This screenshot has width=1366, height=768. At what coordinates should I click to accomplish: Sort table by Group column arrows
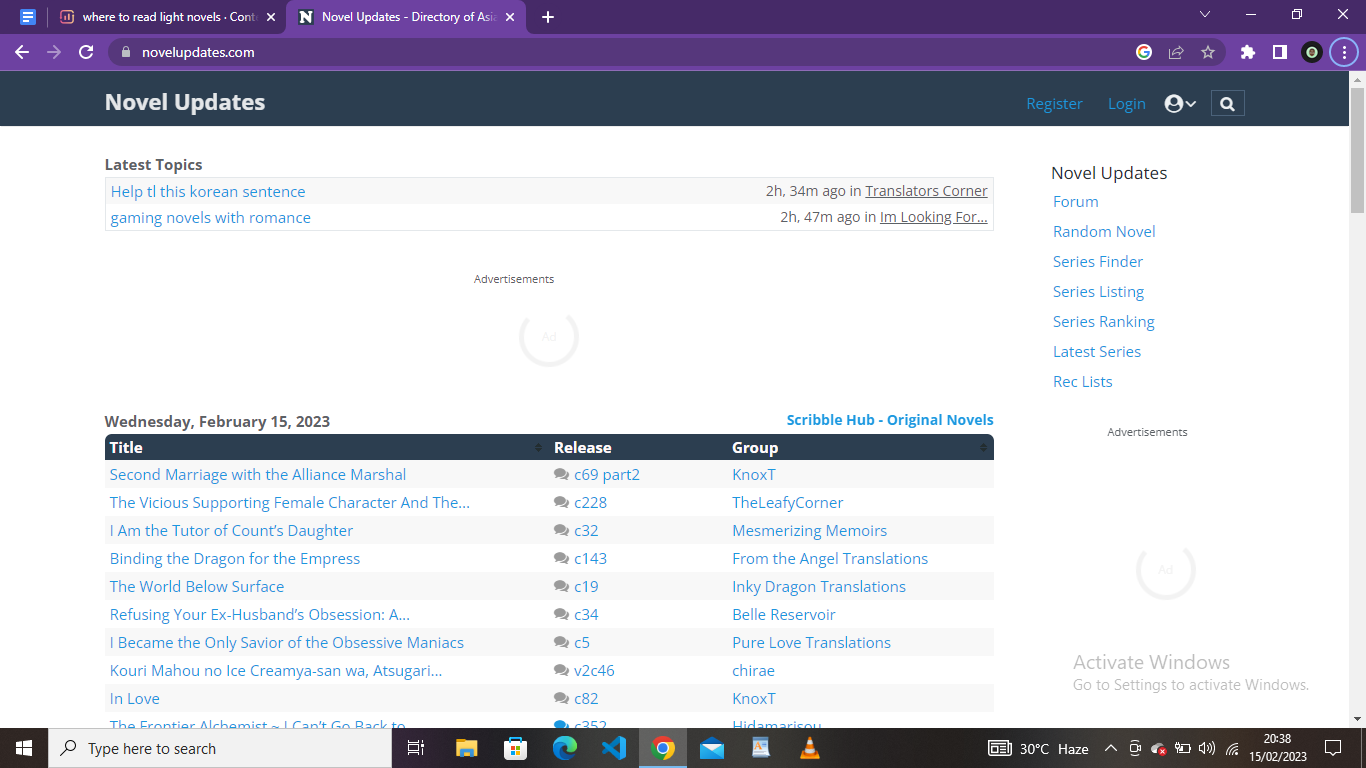pyautogui.click(x=983, y=447)
